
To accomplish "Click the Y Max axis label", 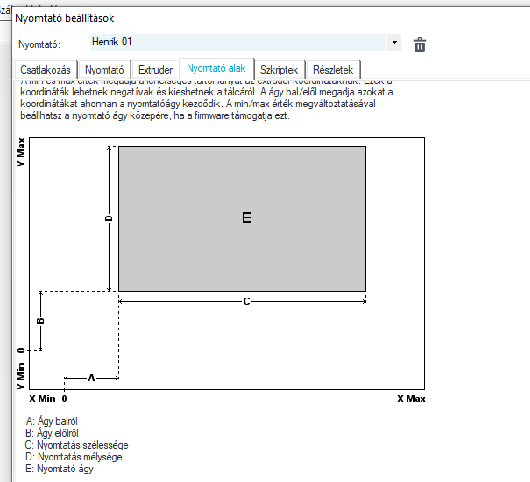I will [21, 152].
